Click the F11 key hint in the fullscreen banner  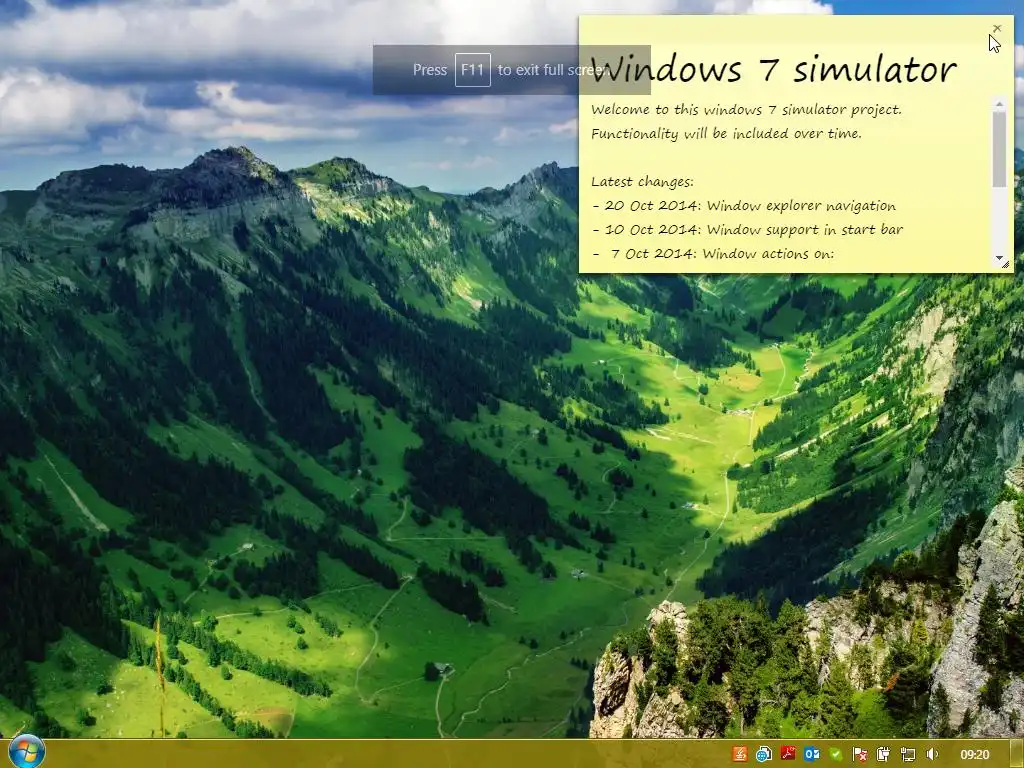click(472, 70)
